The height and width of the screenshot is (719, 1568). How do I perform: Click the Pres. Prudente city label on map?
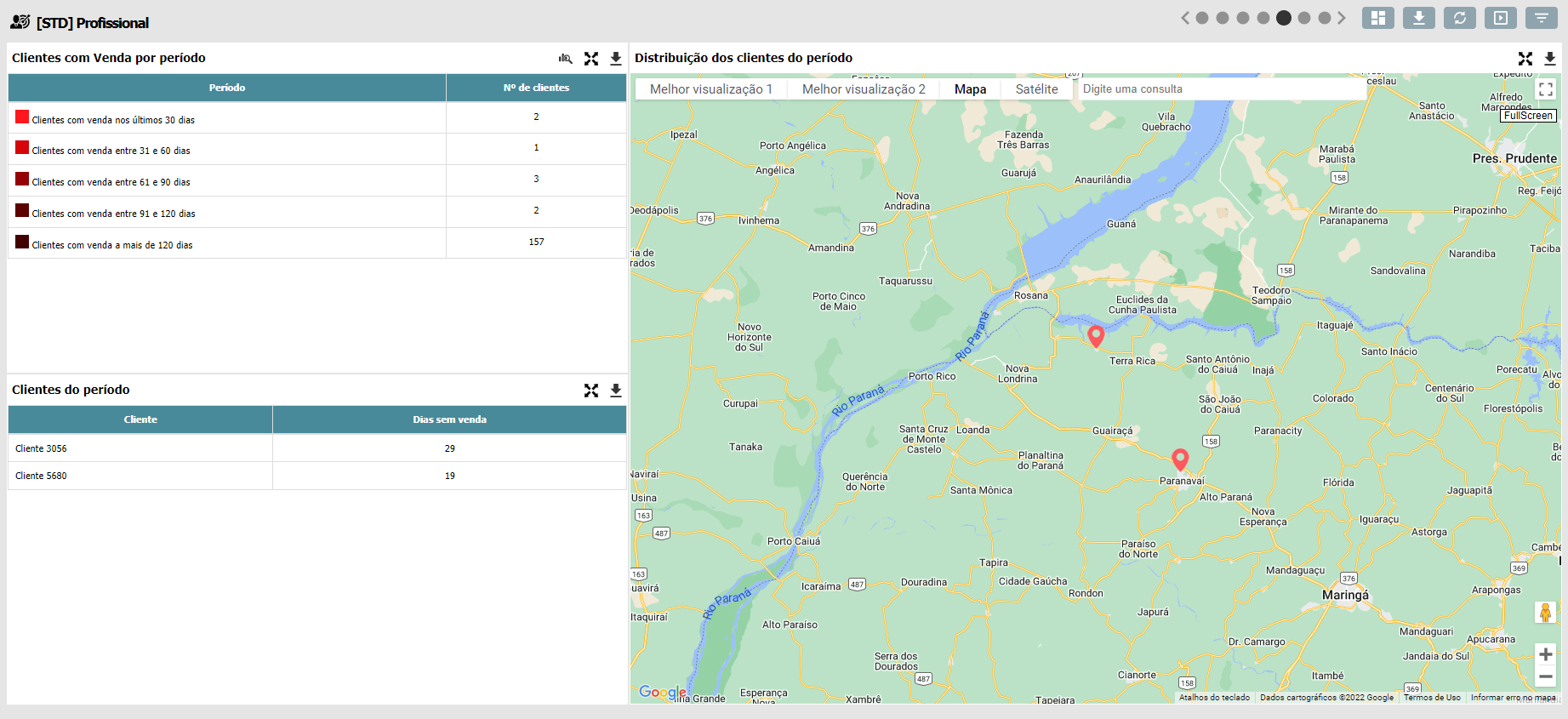pyautogui.click(x=1514, y=158)
